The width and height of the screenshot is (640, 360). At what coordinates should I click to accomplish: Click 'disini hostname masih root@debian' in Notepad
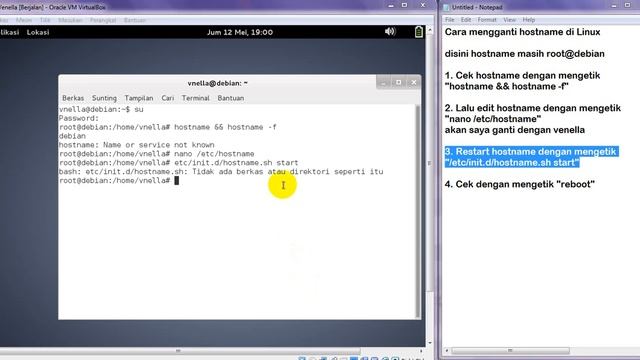pyautogui.click(x=524, y=54)
